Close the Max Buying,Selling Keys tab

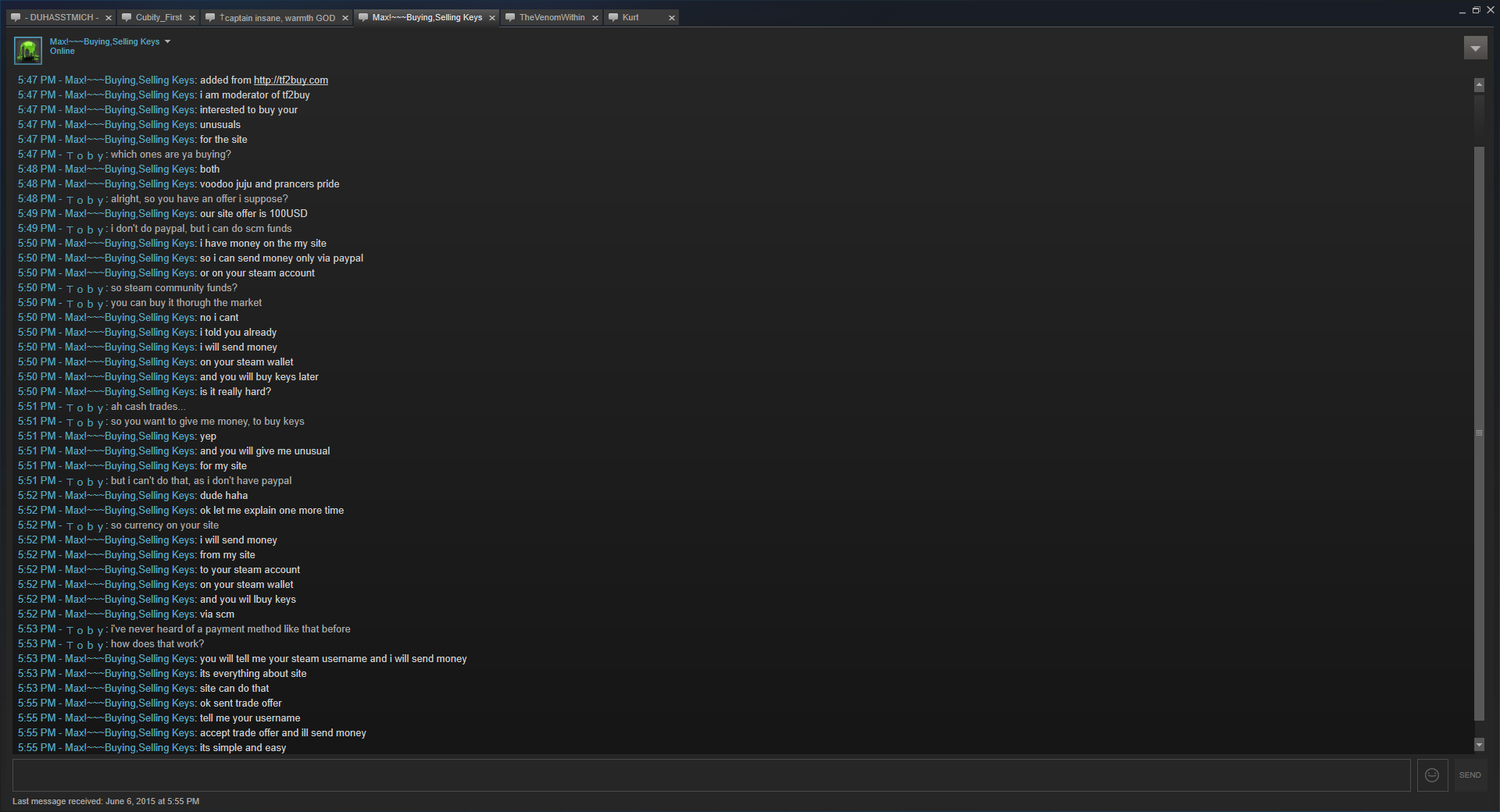(x=491, y=18)
